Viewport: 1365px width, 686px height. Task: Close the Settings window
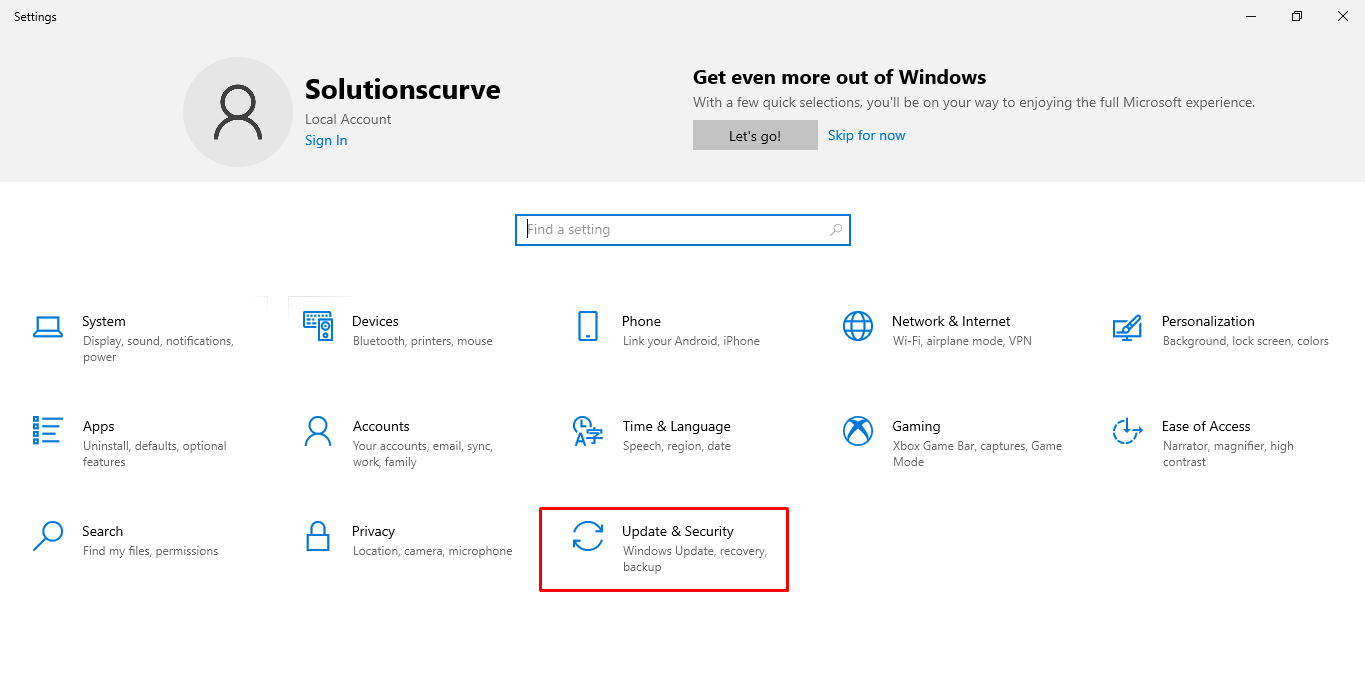click(x=1343, y=16)
